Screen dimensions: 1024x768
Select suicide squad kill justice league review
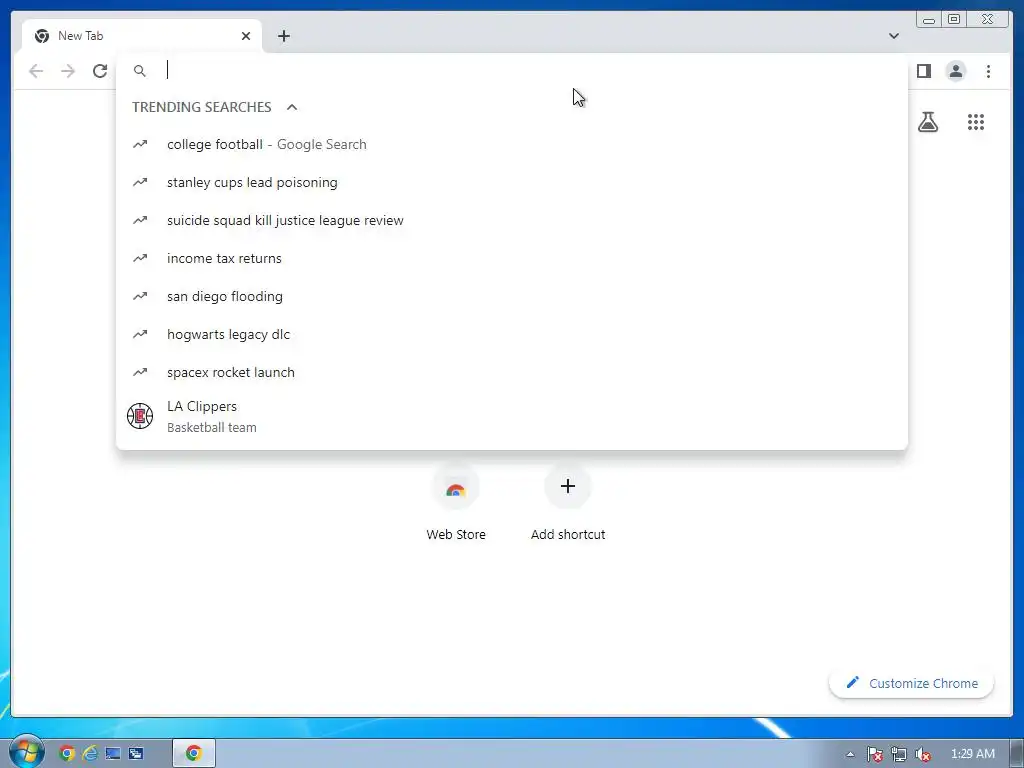click(x=511, y=220)
